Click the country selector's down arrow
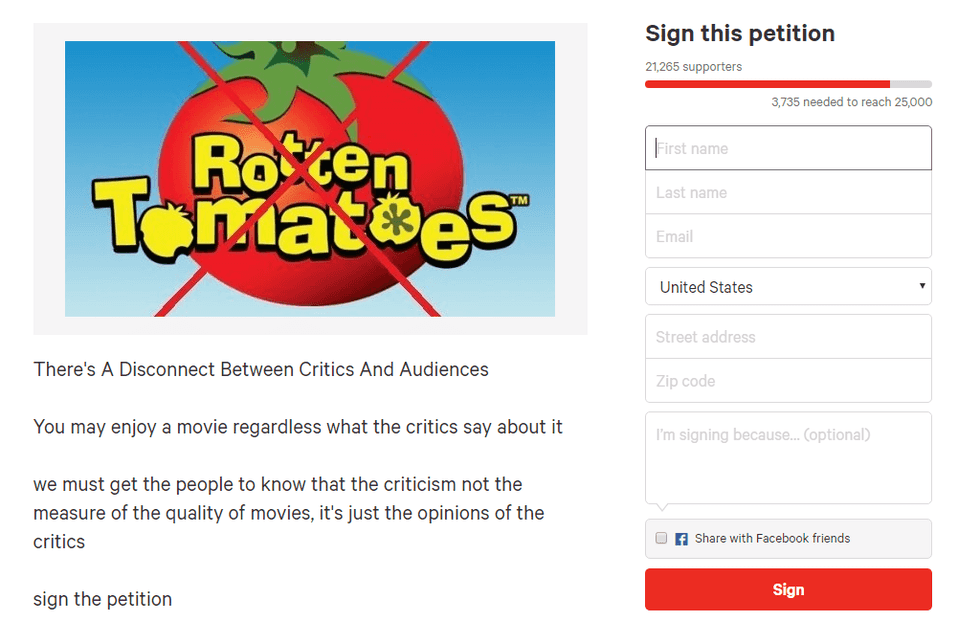The height and width of the screenshot is (621, 980). [921, 287]
